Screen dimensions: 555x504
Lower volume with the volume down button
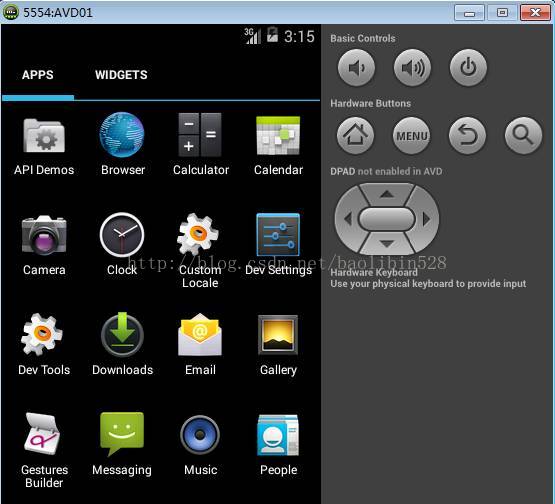(356, 68)
